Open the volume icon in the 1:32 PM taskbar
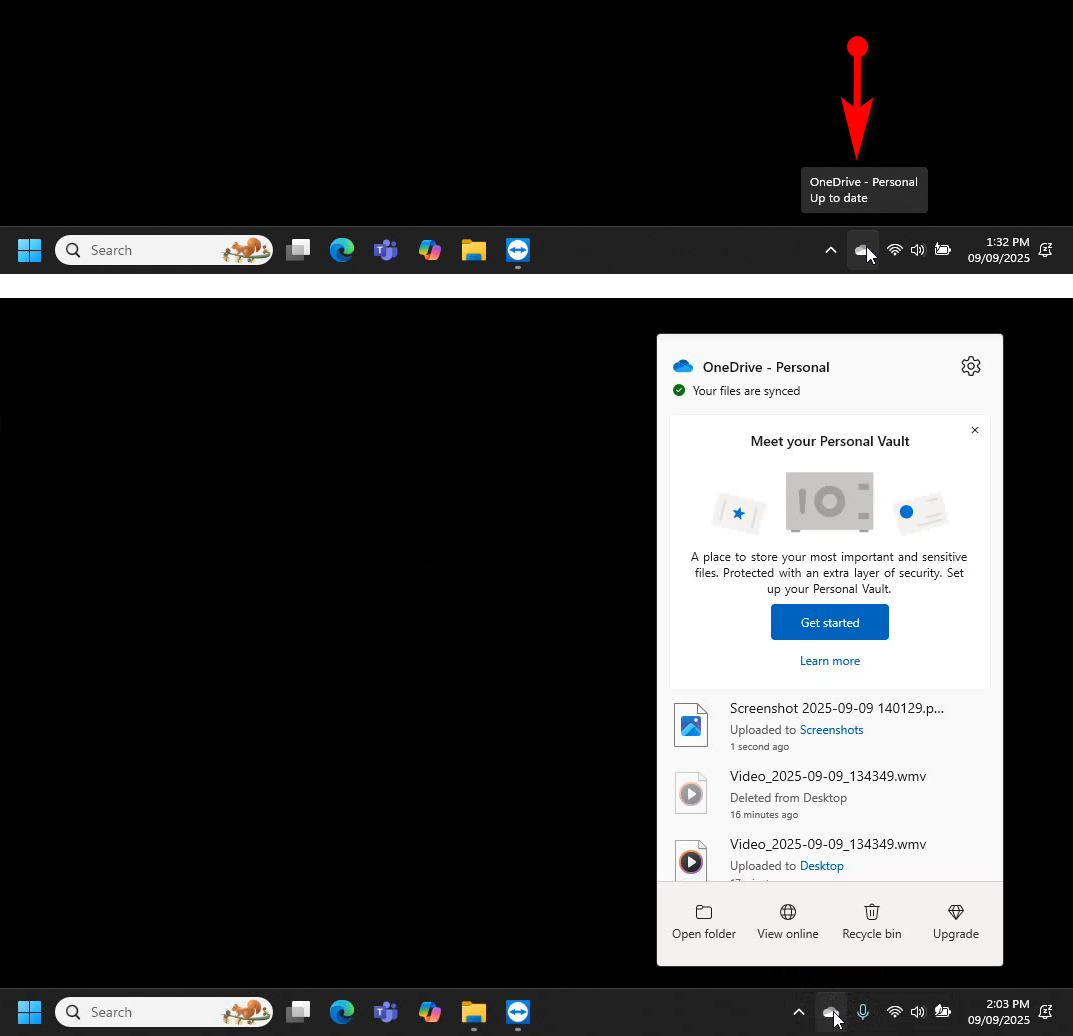 coord(918,250)
